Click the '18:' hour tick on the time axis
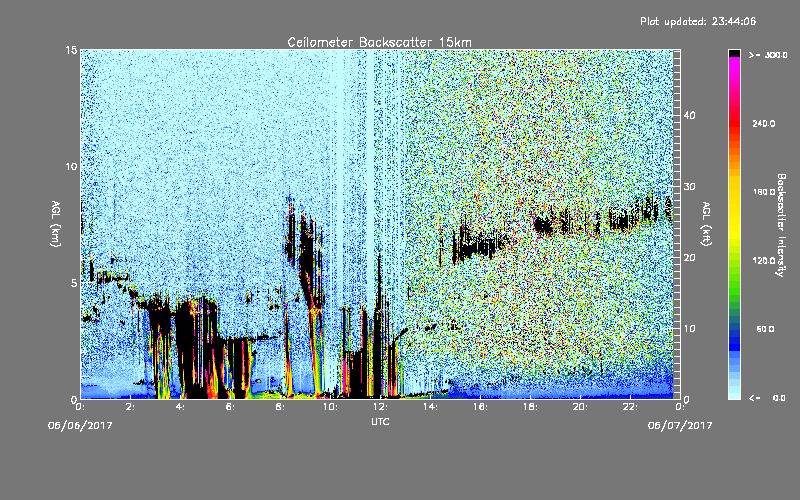 (x=530, y=407)
